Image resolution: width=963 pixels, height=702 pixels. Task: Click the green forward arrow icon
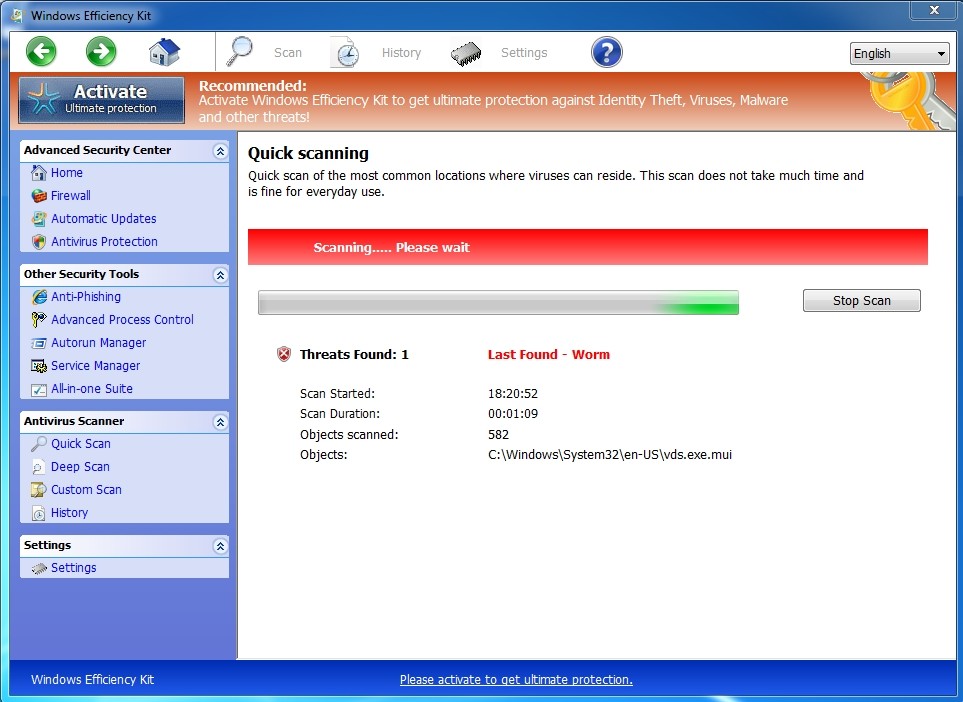coord(101,52)
